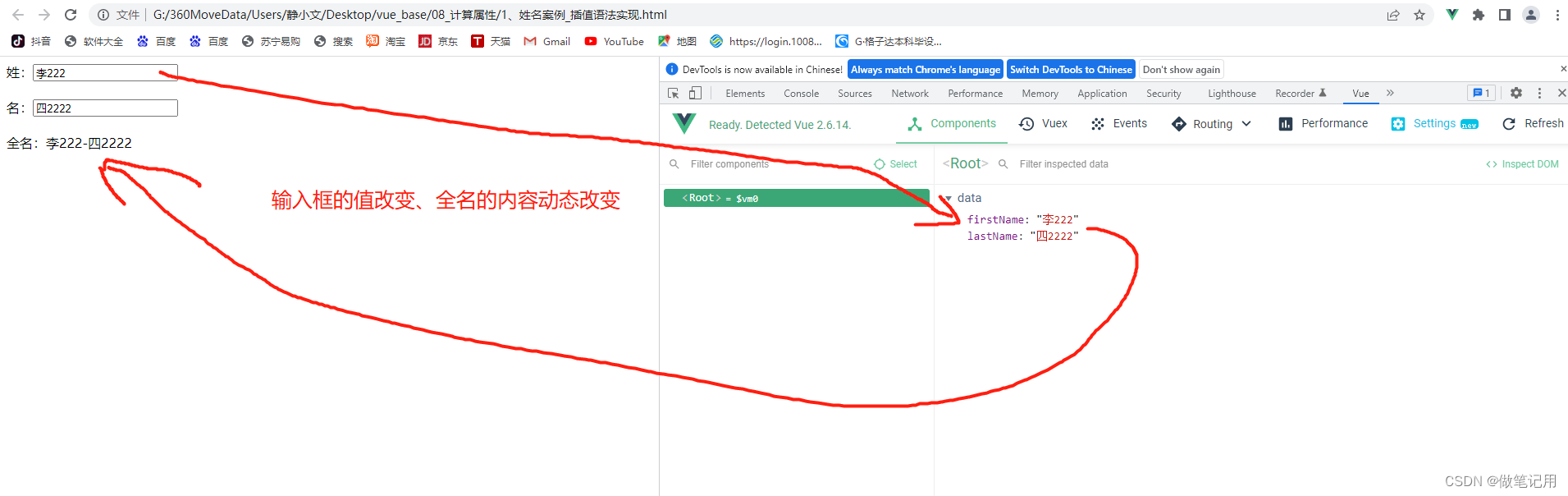Screen dimensions: 1568x496
Task: Expand more DevTools tabs chevron
Action: [1390, 93]
